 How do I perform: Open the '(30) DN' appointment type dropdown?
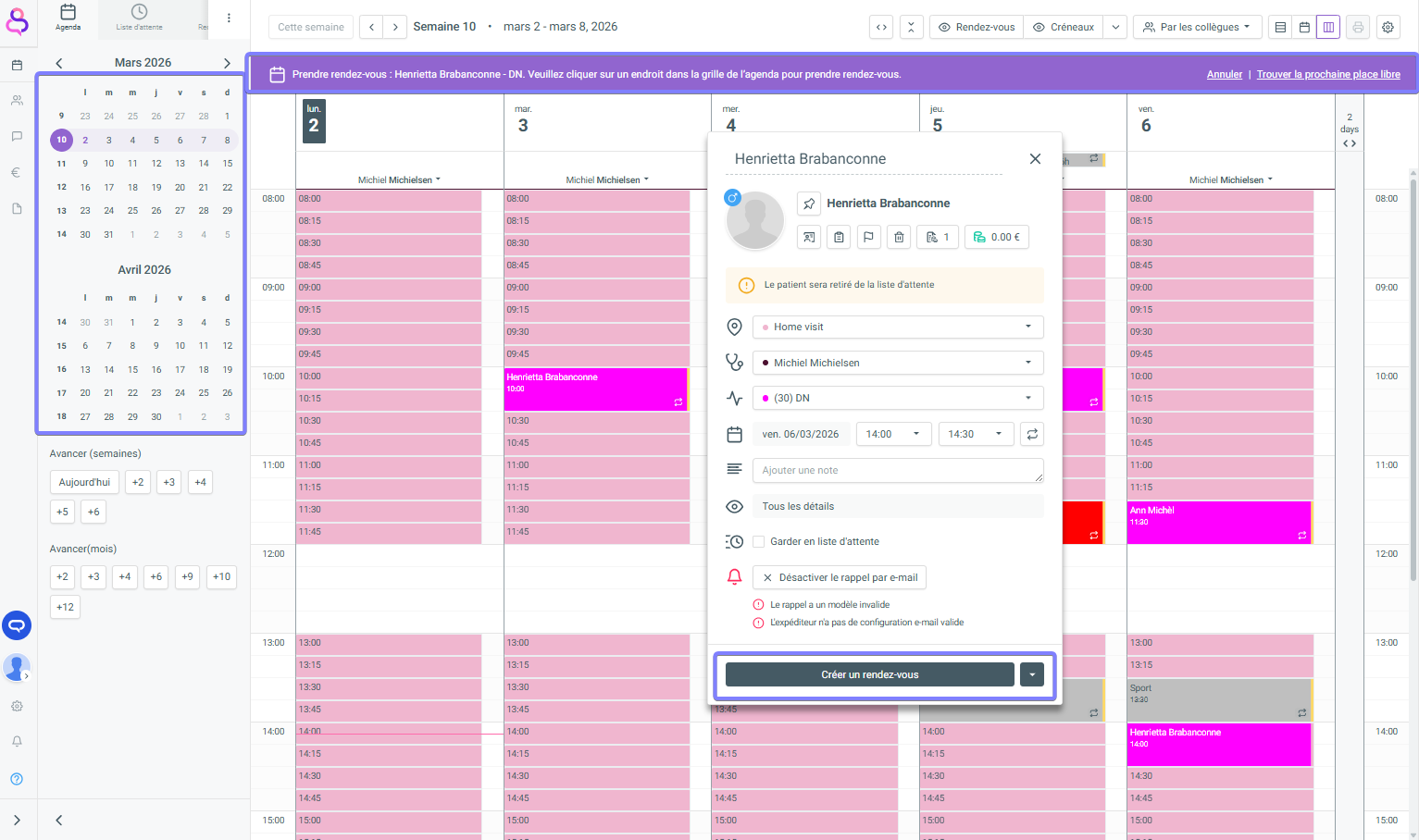pos(897,399)
